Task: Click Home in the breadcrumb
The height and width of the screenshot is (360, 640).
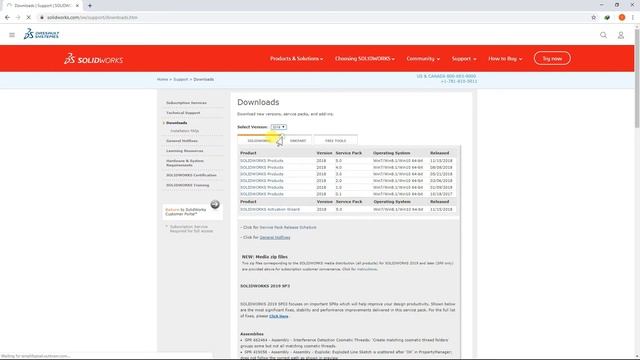Action: click(162, 79)
